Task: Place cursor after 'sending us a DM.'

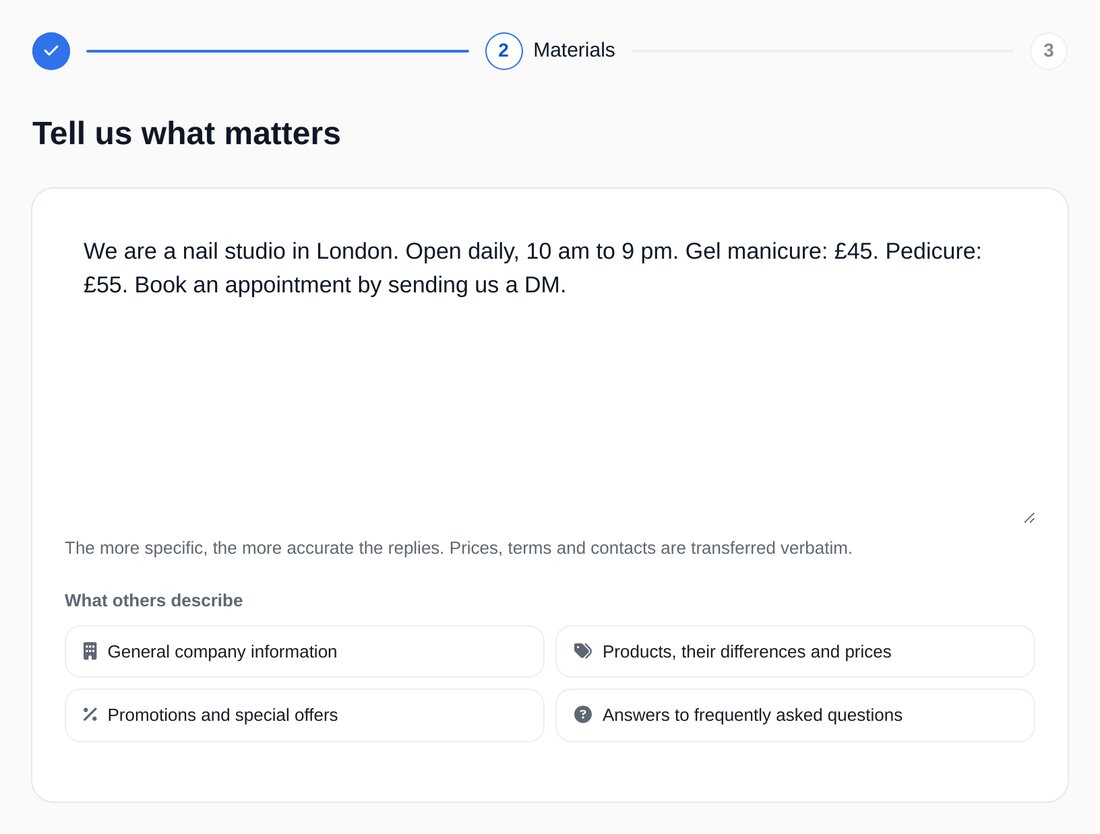Action: (568, 285)
